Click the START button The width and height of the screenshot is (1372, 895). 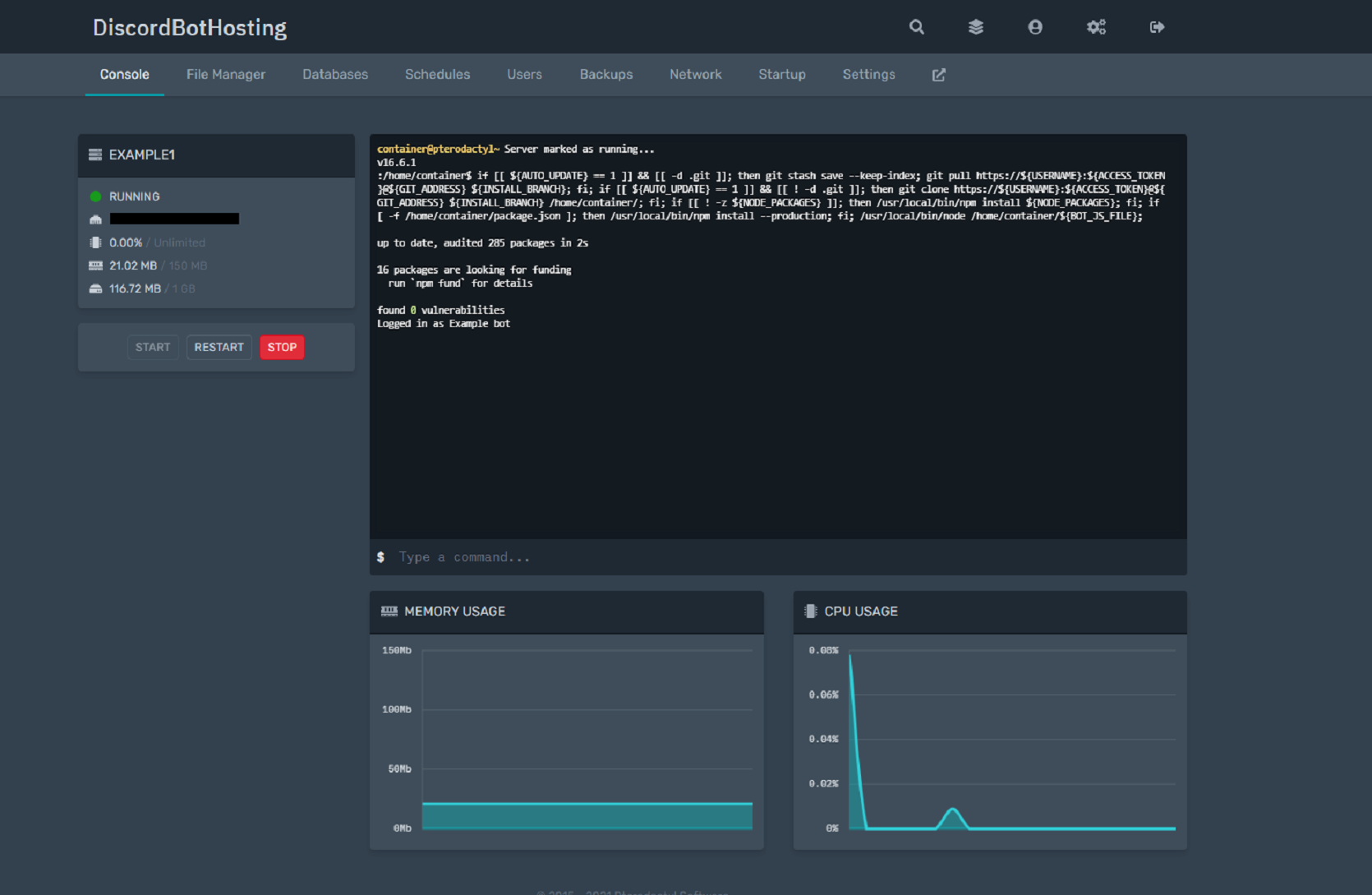[153, 348]
